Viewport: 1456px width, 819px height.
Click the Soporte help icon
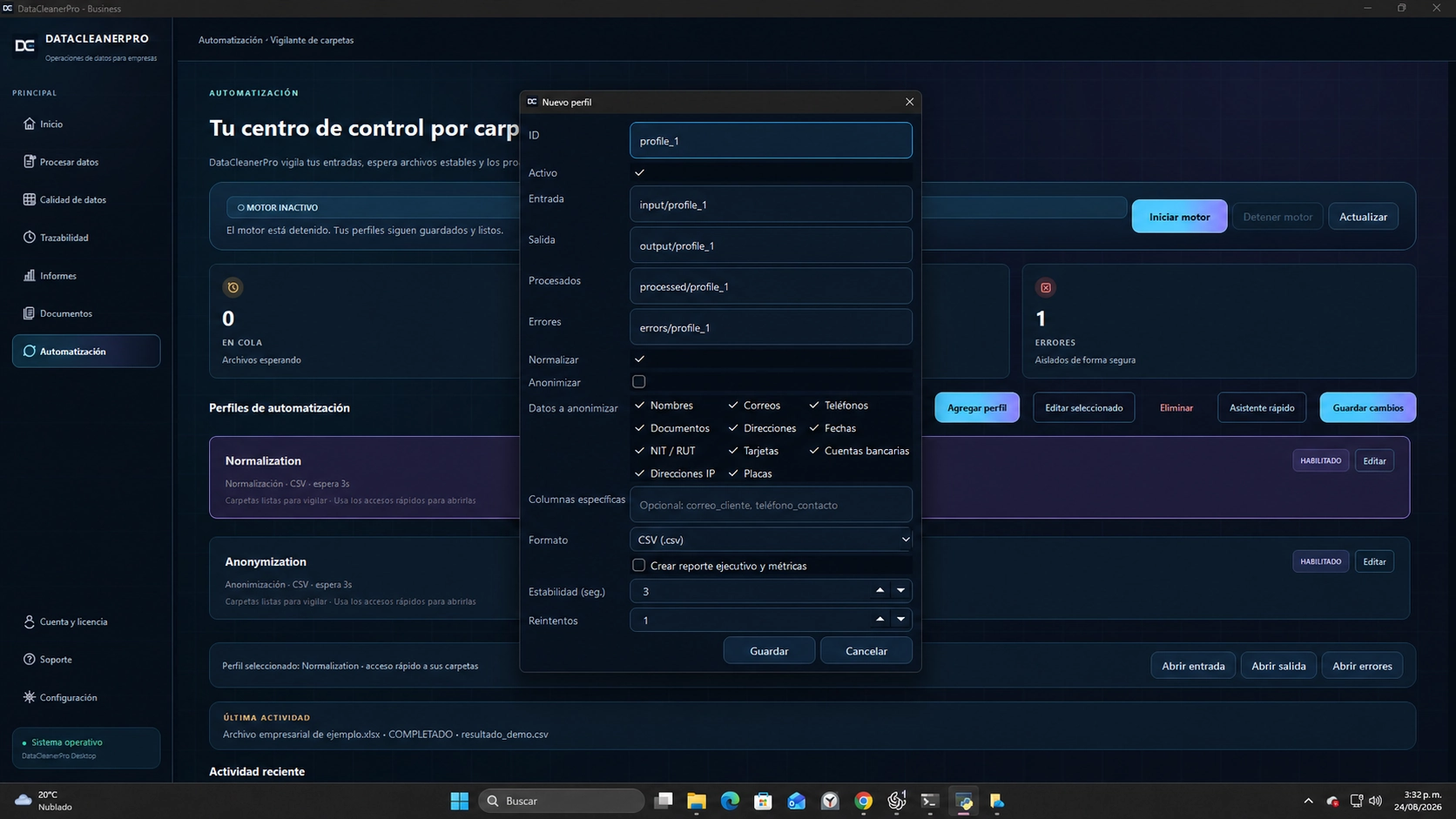pos(30,660)
